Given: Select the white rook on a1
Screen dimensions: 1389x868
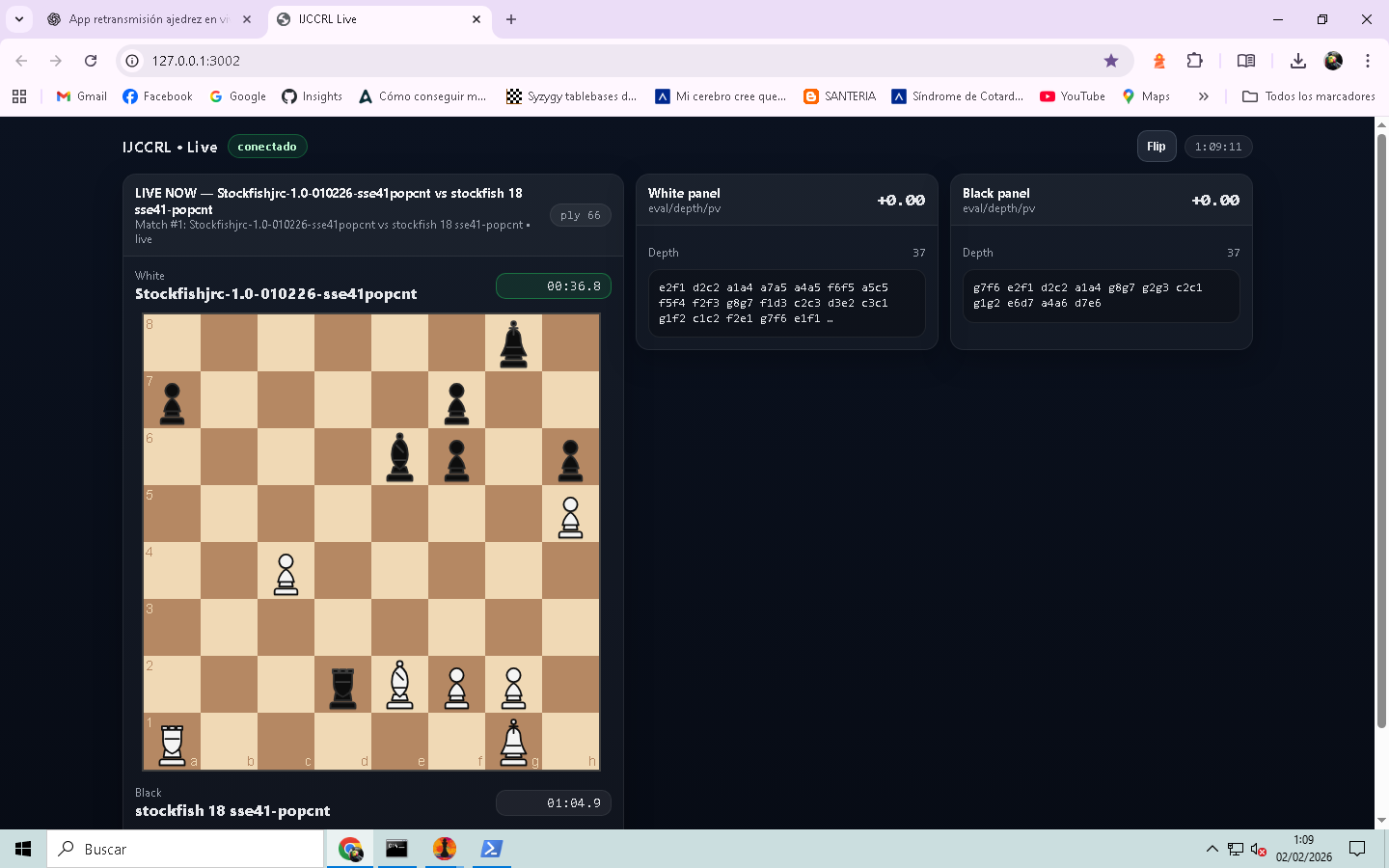Looking at the screenshot, I should point(172,743).
